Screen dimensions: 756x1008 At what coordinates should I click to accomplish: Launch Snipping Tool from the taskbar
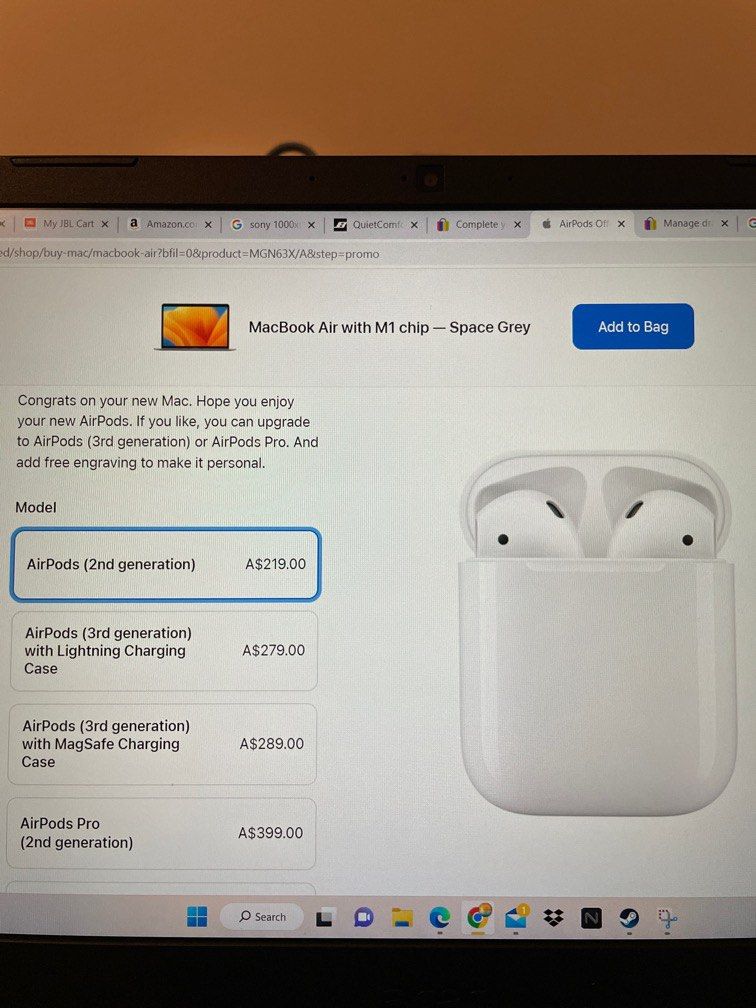[667, 918]
